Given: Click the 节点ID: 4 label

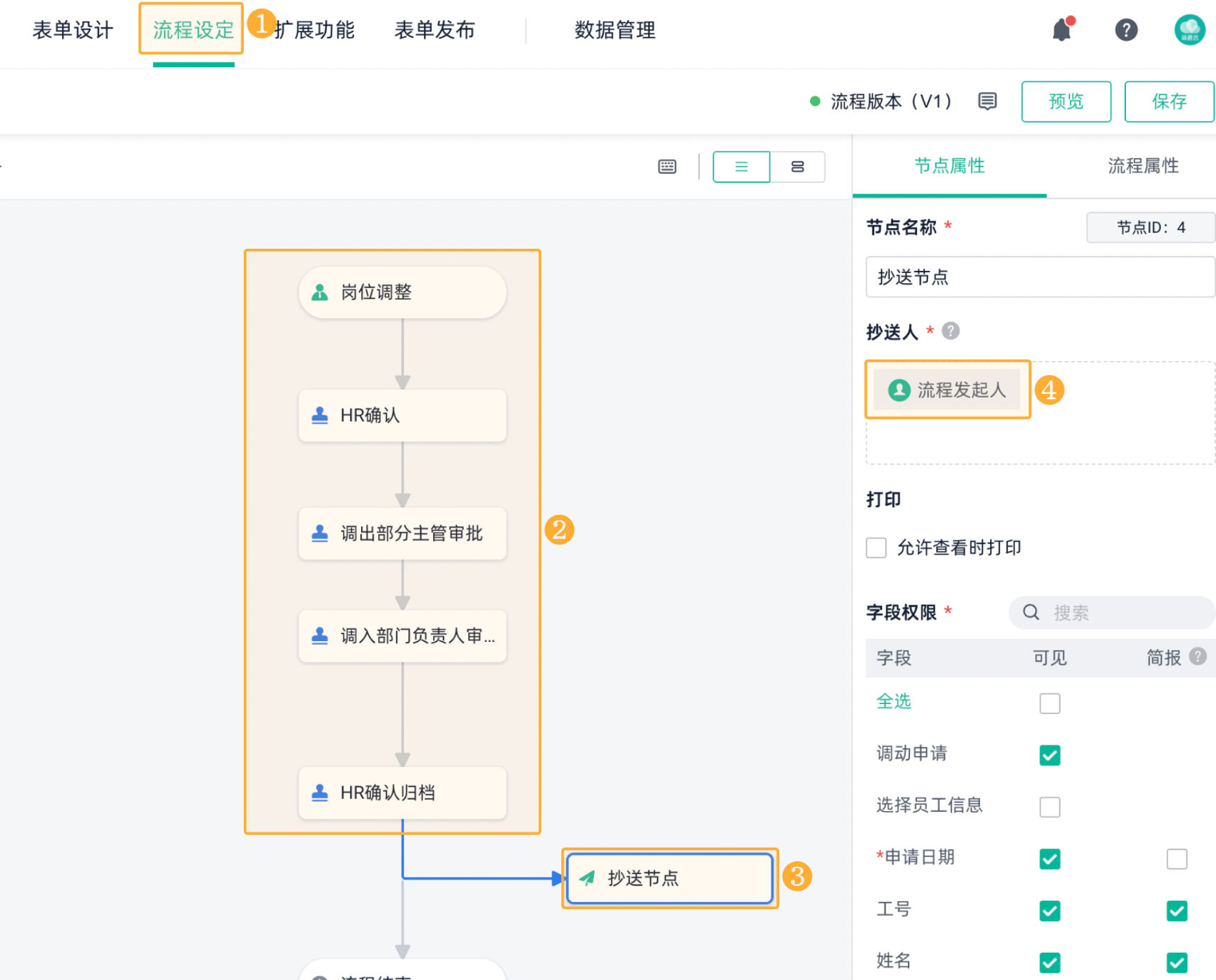Looking at the screenshot, I should click(x=1151, y=227).
